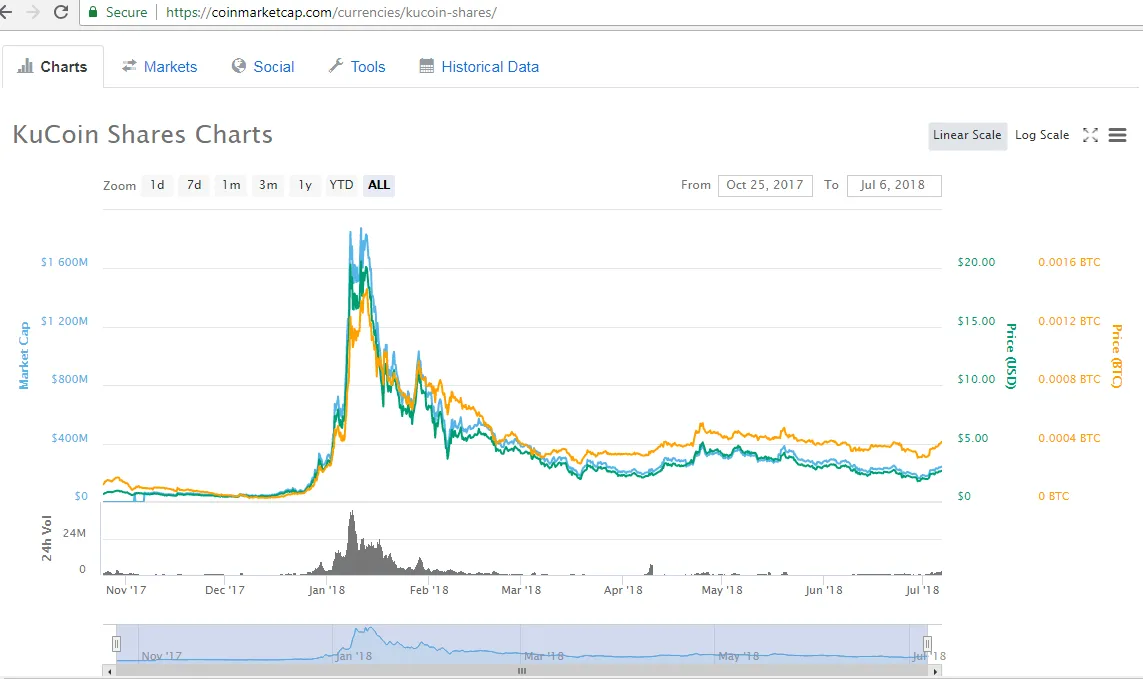Toggle fullscreen chart icon
1143x679 pixels.
point(1090,135)
